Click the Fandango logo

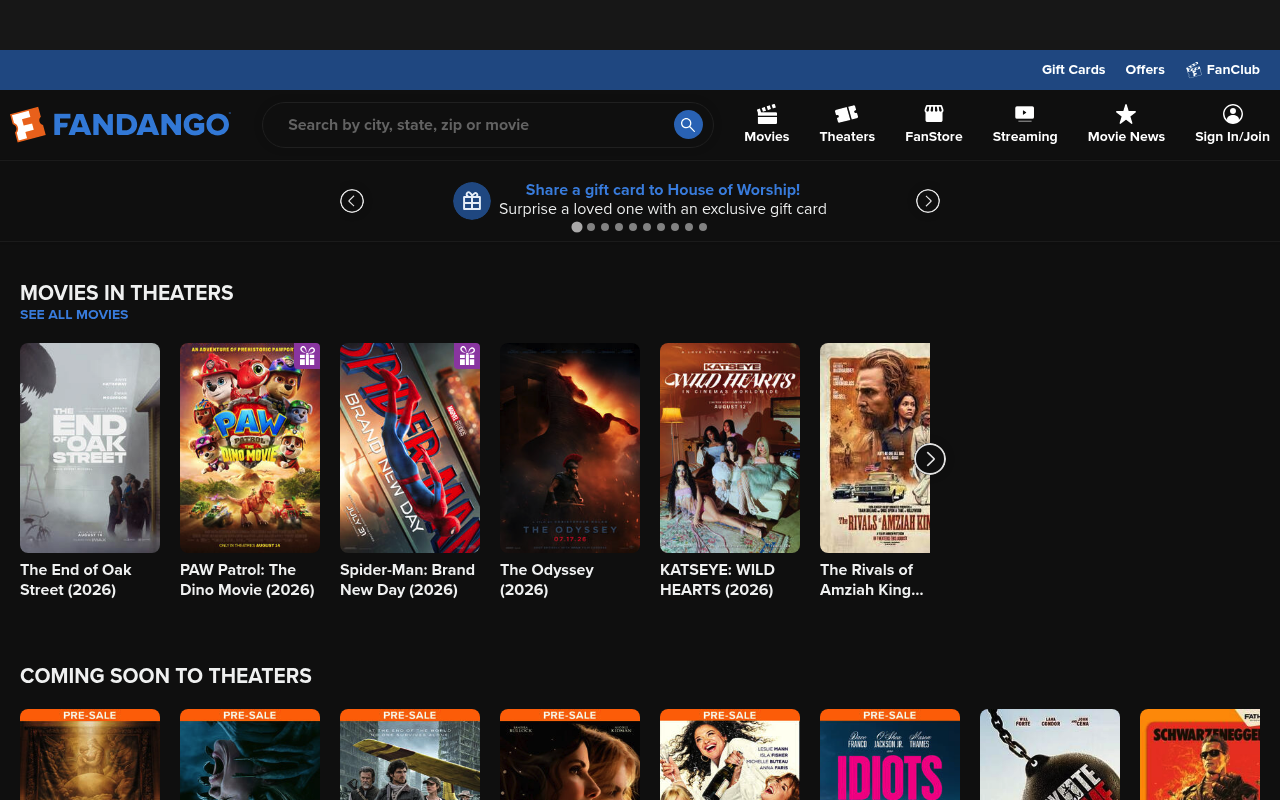pyautogui.click(x=120, y=125)
